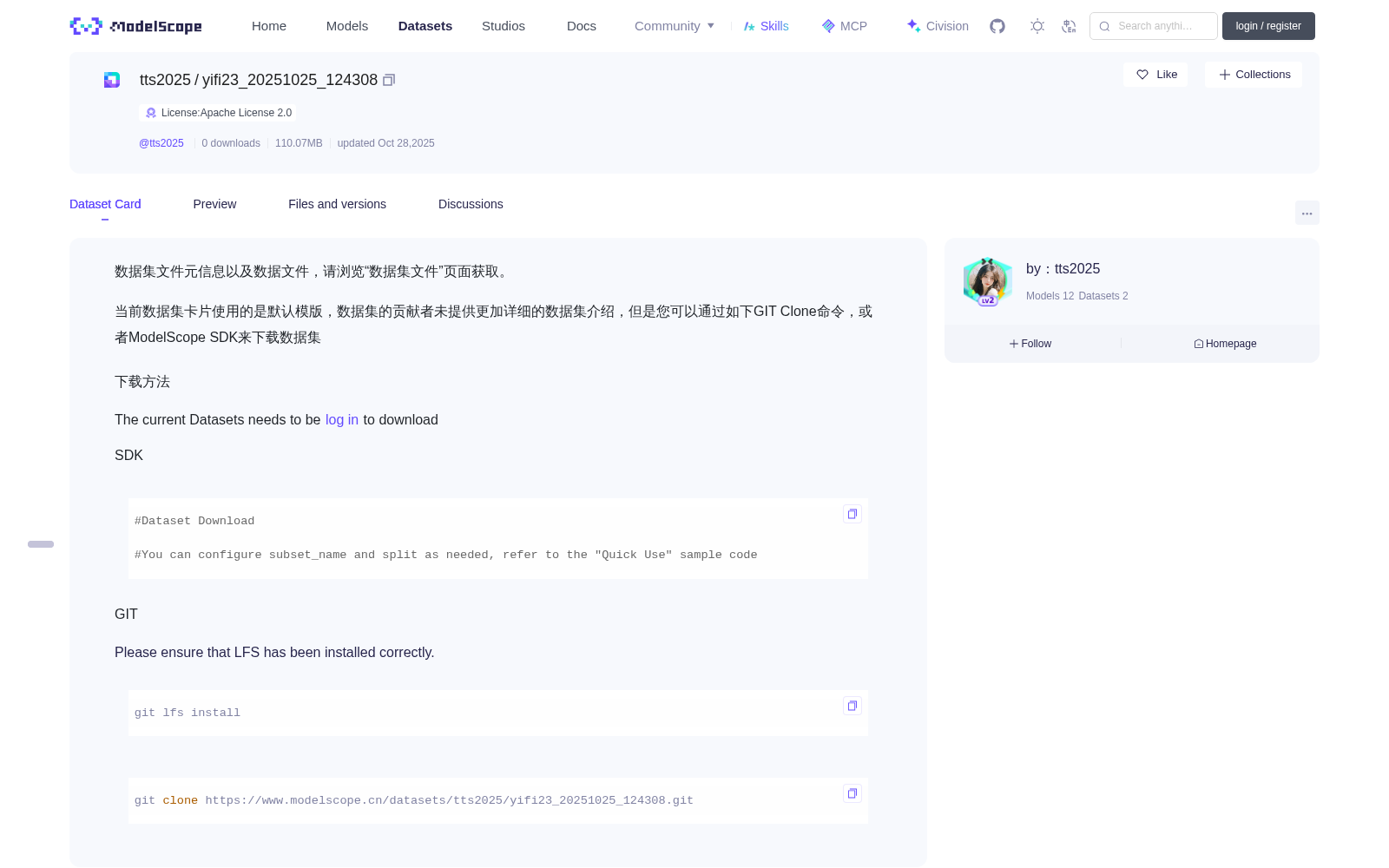The height and width of the screenshot is (868, 1389).
Task: Open the Docs section
Action: coord(582,26)
